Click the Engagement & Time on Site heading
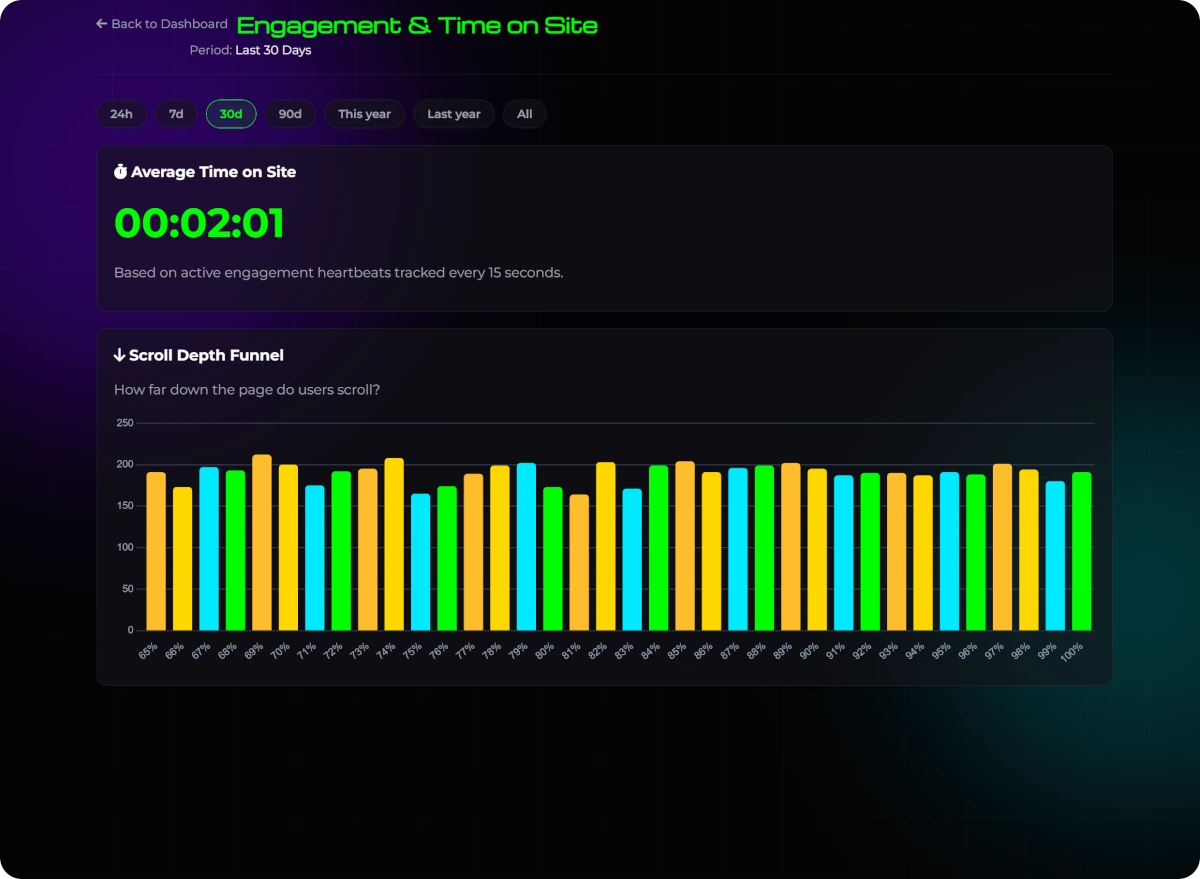This screenshot has width=1200, height=879. (417, 24)
